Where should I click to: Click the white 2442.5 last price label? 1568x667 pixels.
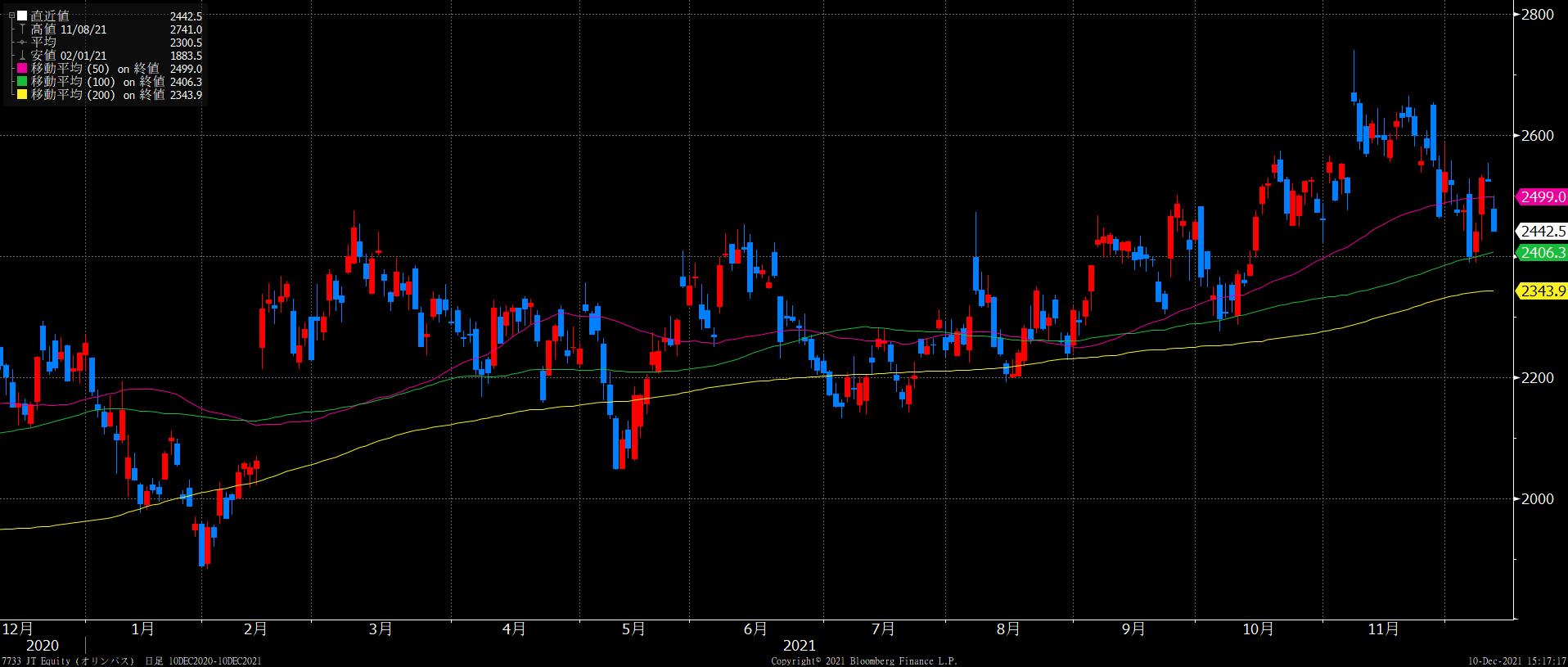coord(1543,232)
